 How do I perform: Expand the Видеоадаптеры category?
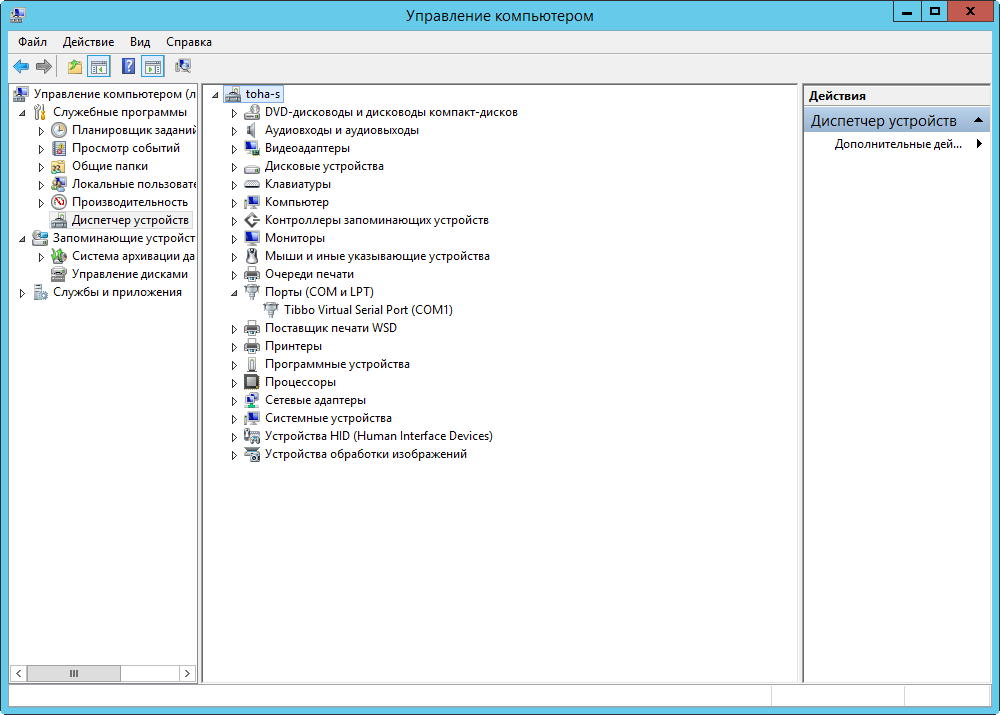point(235,148)
